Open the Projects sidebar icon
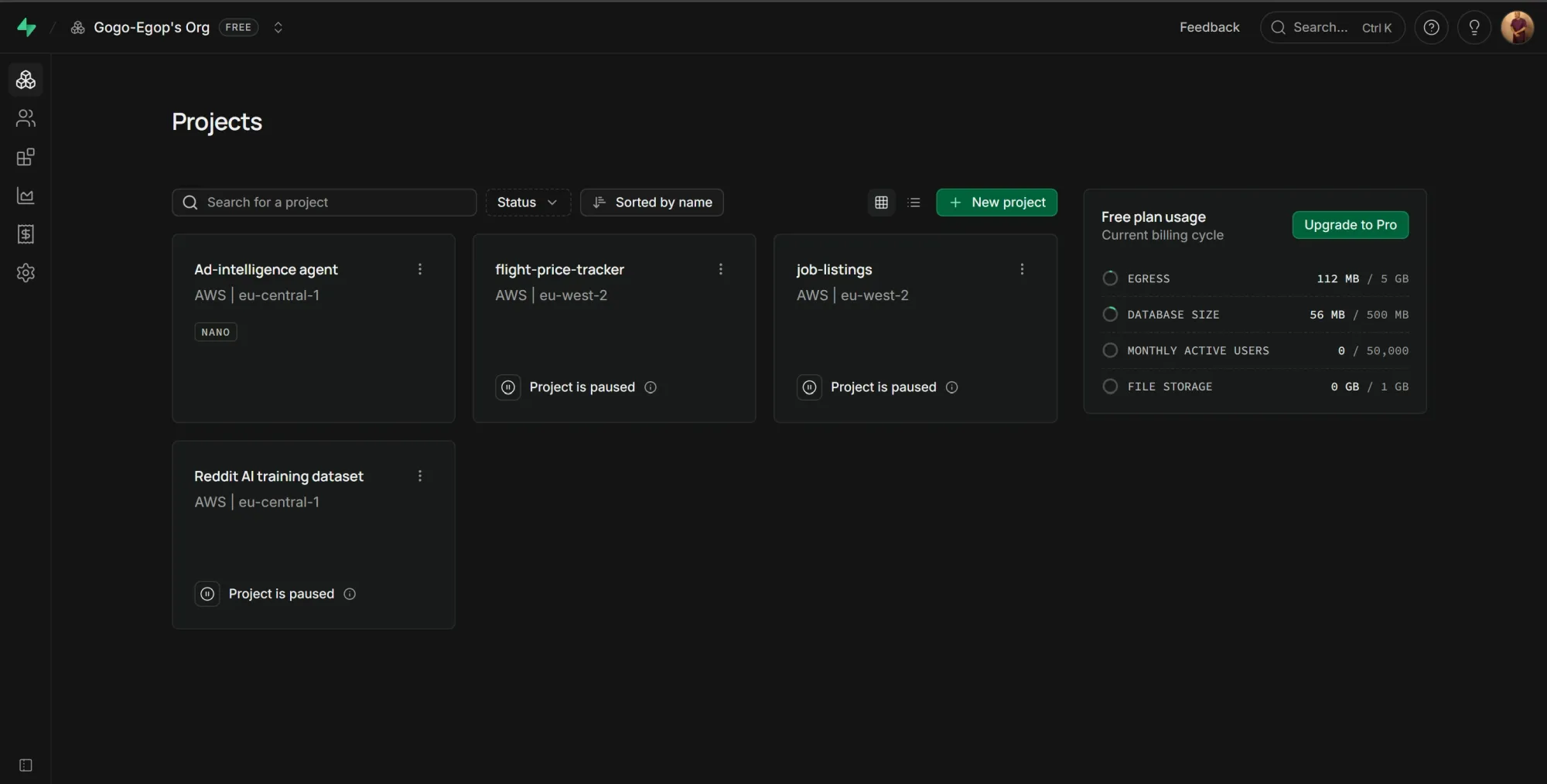The height and width of the screenshot is (784, 1547). (x=26, y=80)
